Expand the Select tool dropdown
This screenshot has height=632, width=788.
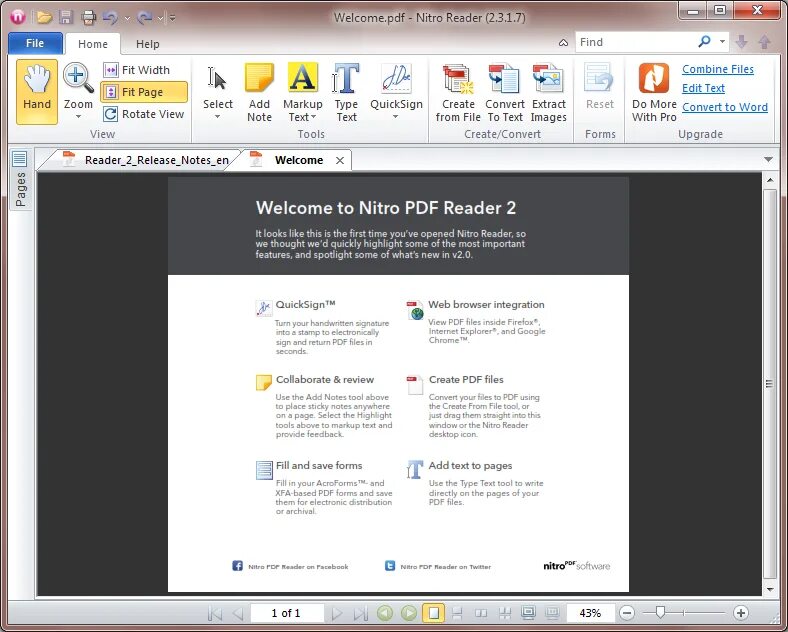click(218, 117)
